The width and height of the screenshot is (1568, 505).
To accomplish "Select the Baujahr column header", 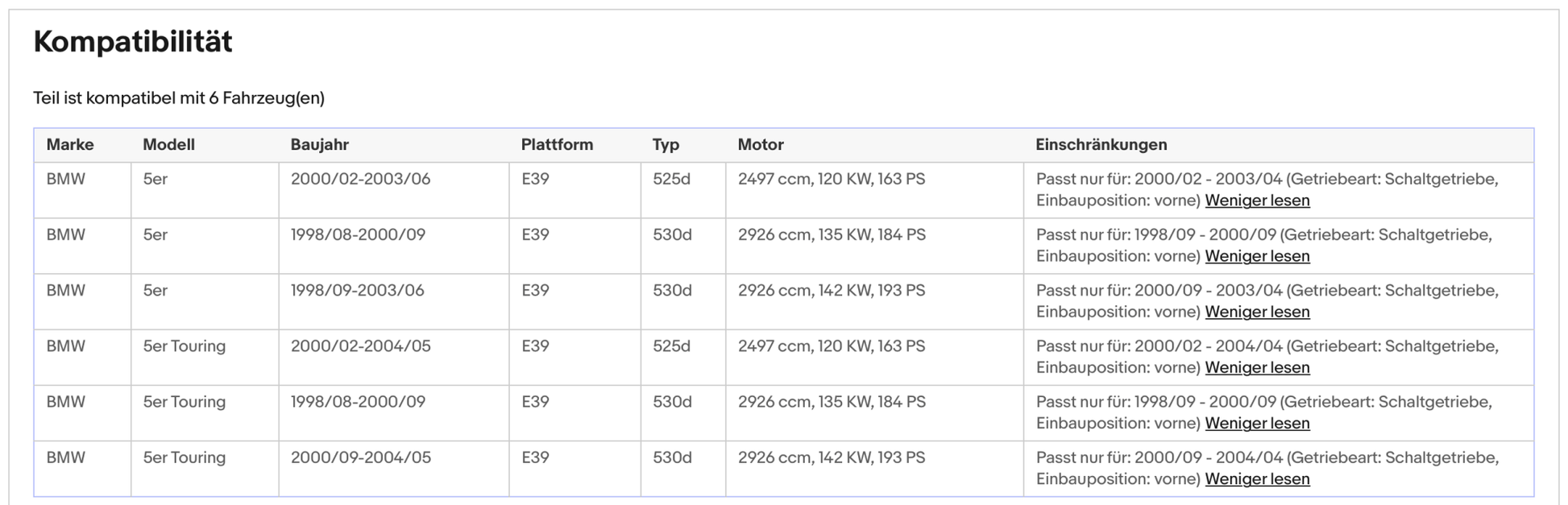I will point(319,145).
